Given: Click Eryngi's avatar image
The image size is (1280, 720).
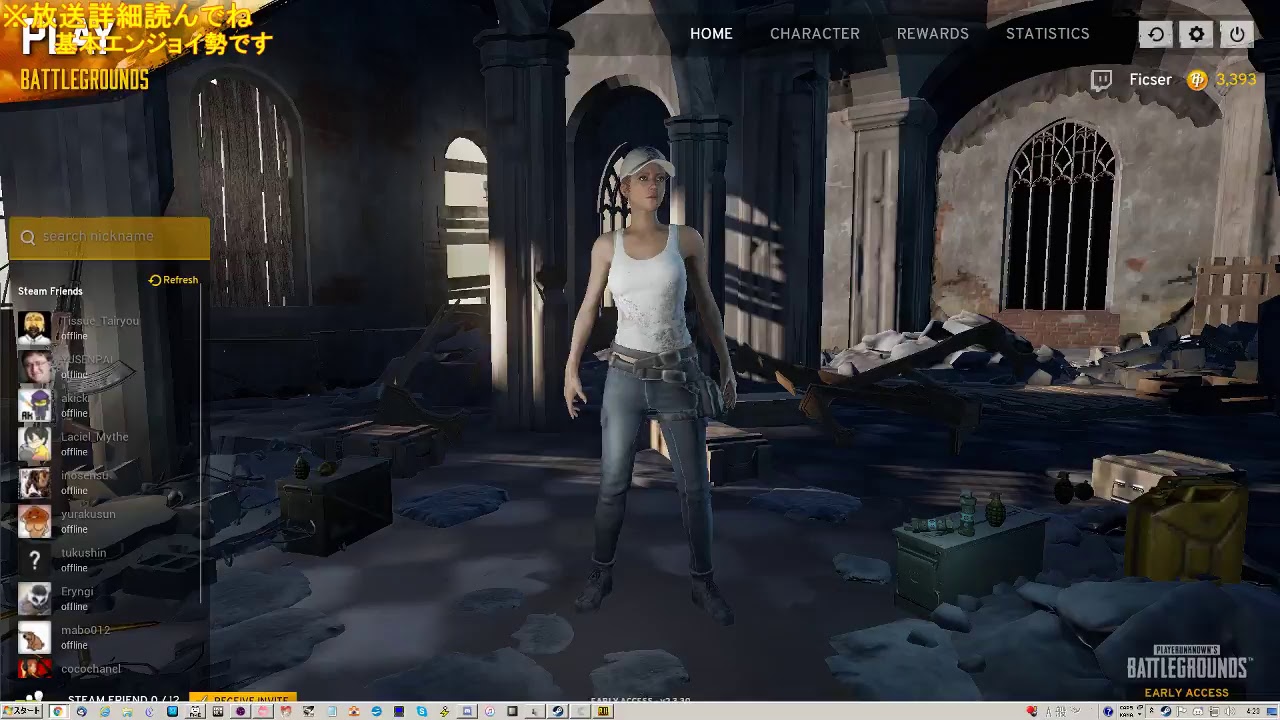Looking at the screenshot, I should (x=34, y=599).
